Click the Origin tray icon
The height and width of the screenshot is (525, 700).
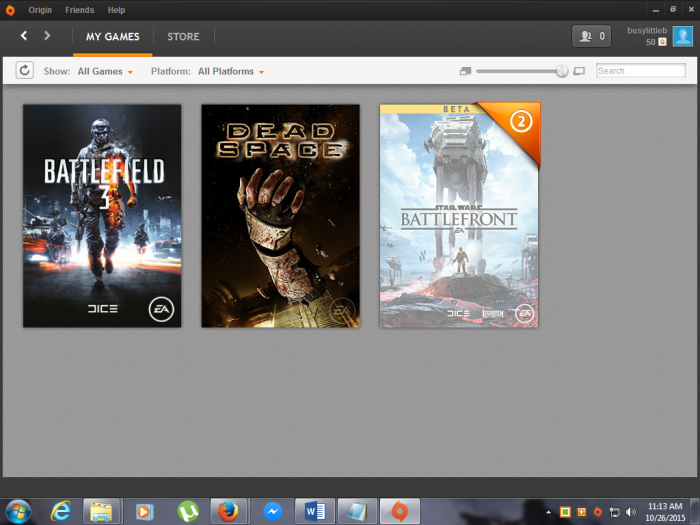(598, 512)
